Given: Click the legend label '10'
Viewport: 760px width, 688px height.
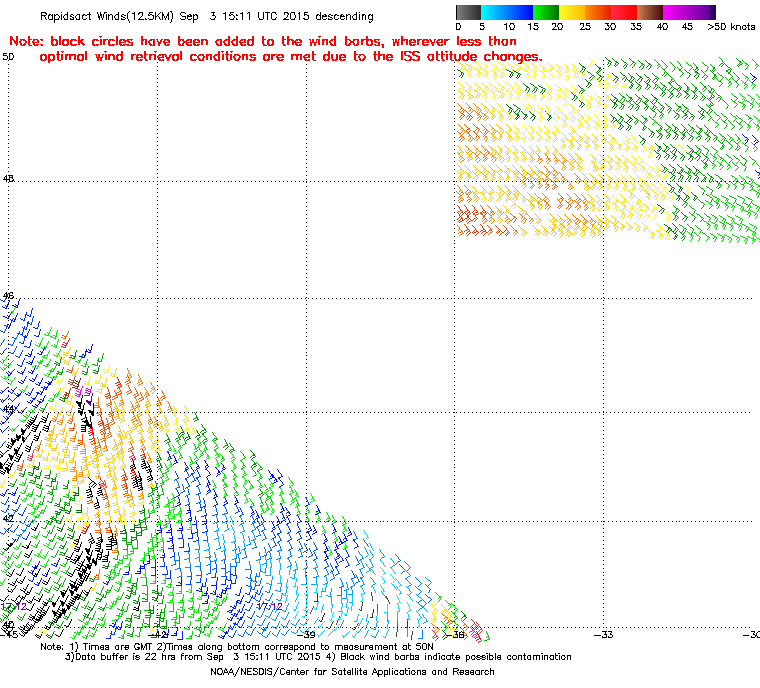Looking at the screenshot, I should click(509, 27).
